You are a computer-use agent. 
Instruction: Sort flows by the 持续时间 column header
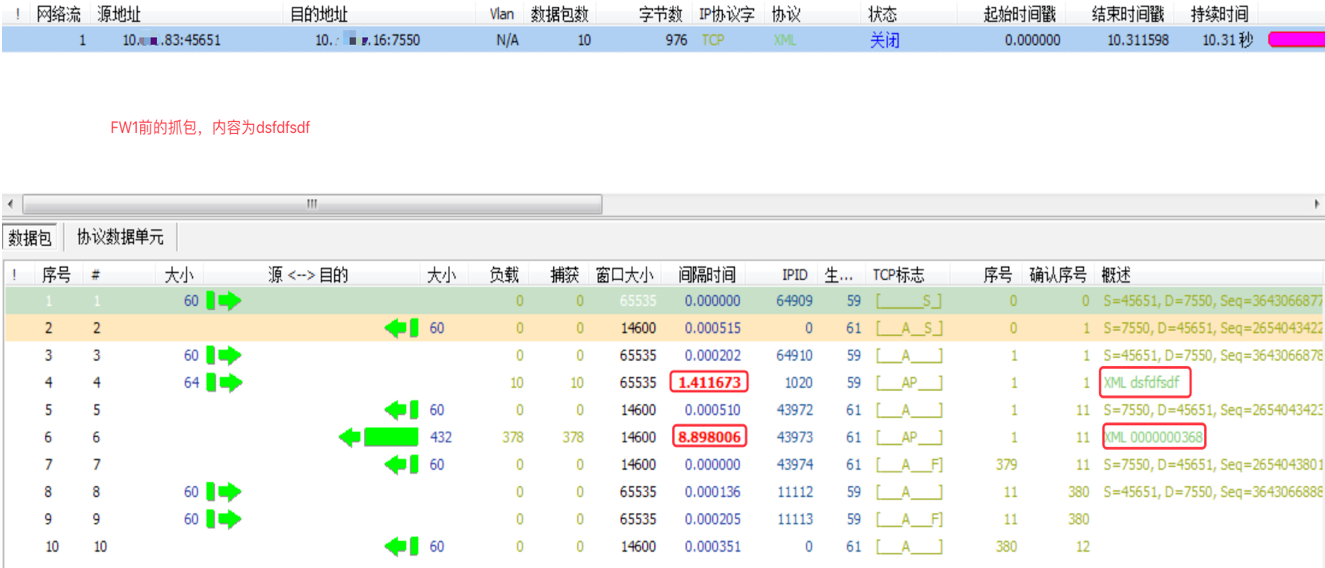[x=1218, y=15]
